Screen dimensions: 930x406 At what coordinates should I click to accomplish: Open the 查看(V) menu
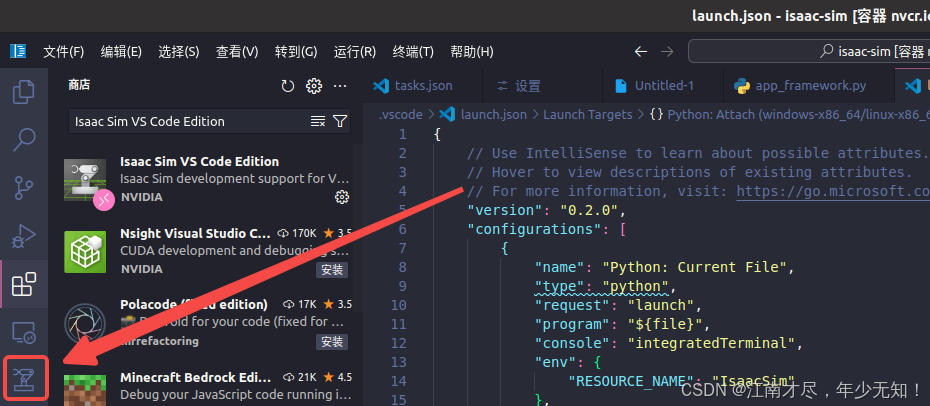click(237, 52)
